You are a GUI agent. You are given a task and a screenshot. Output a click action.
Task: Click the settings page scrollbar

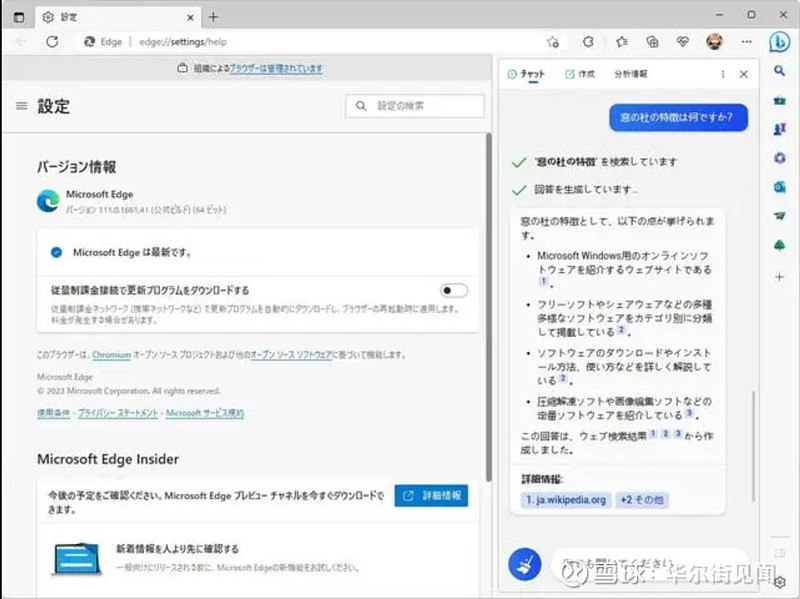tap(489, 307)
